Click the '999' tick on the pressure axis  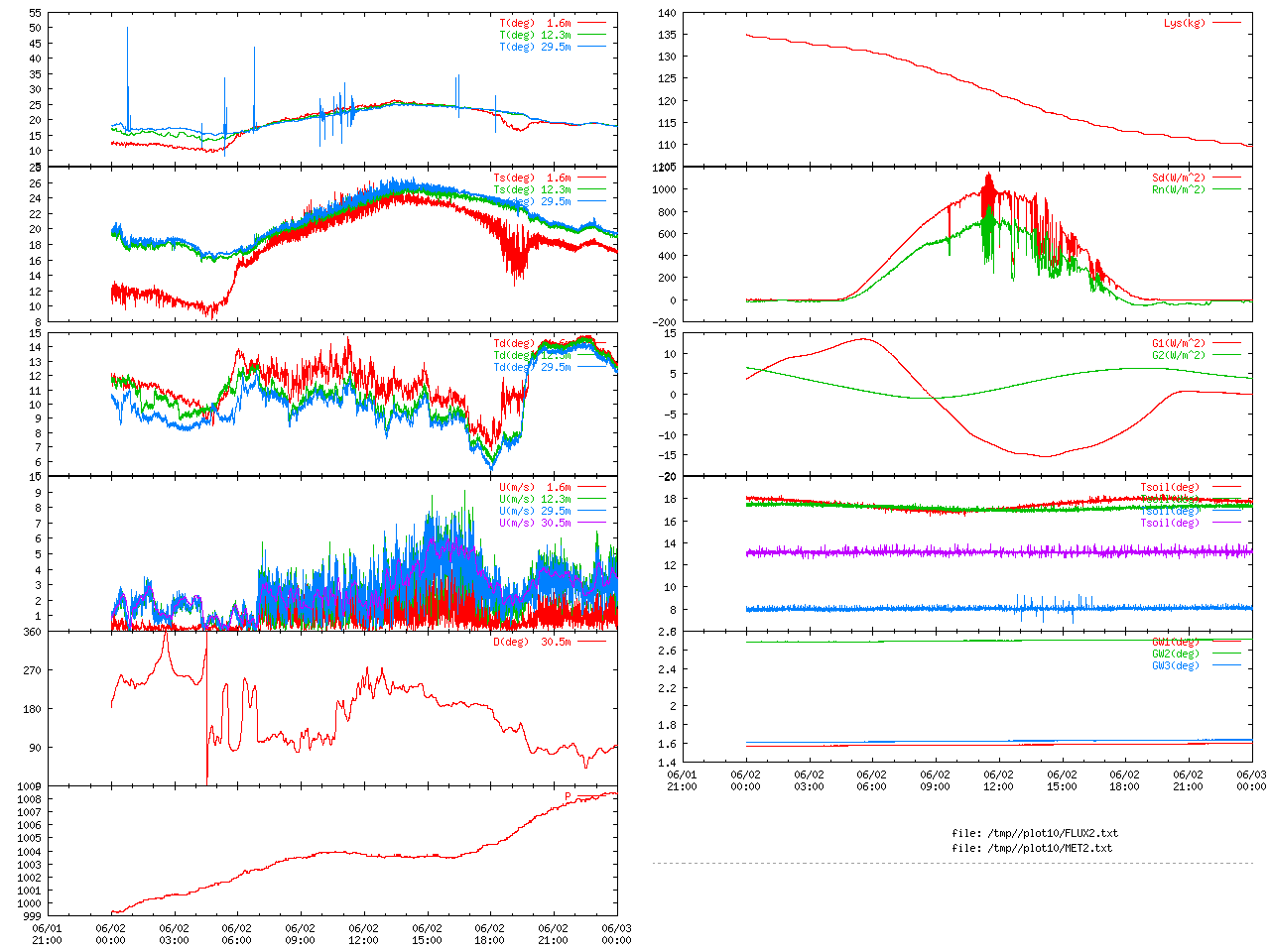tap(32, 917)
